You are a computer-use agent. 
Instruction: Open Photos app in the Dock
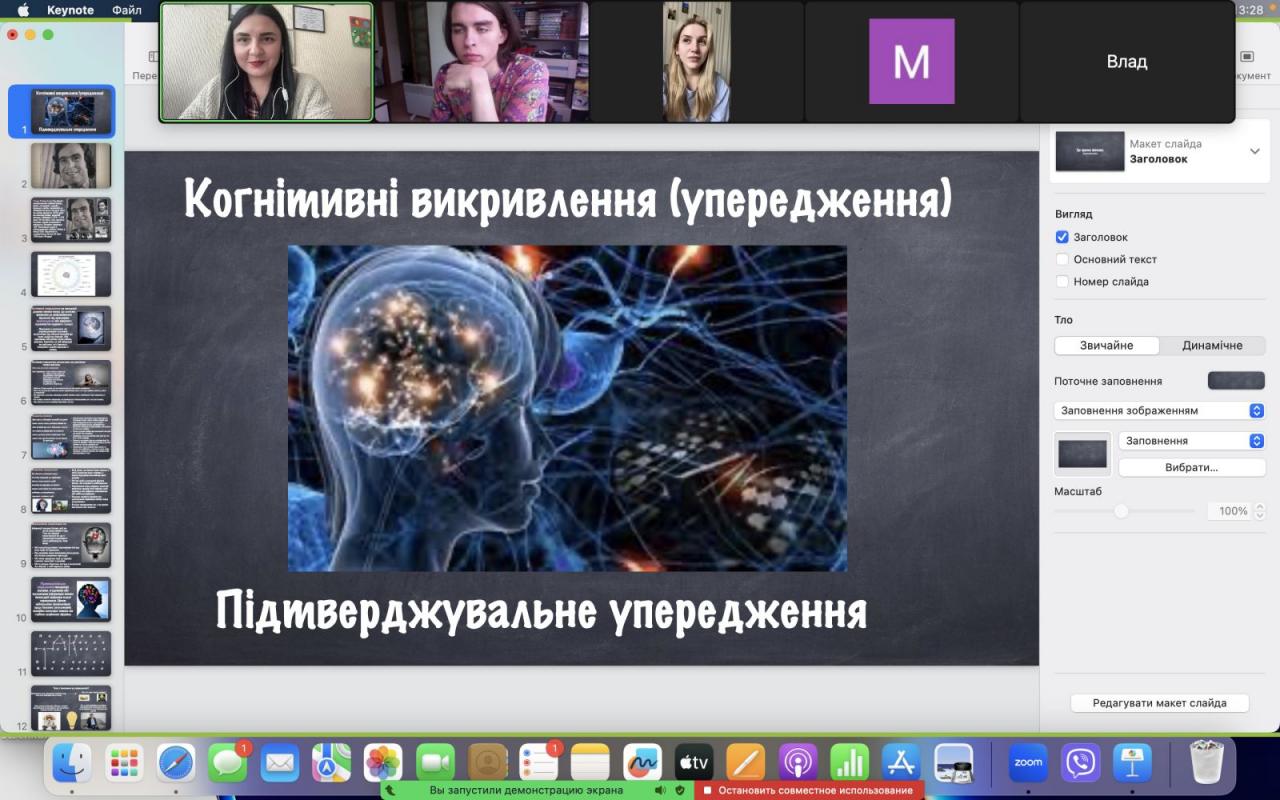point(383,763)
